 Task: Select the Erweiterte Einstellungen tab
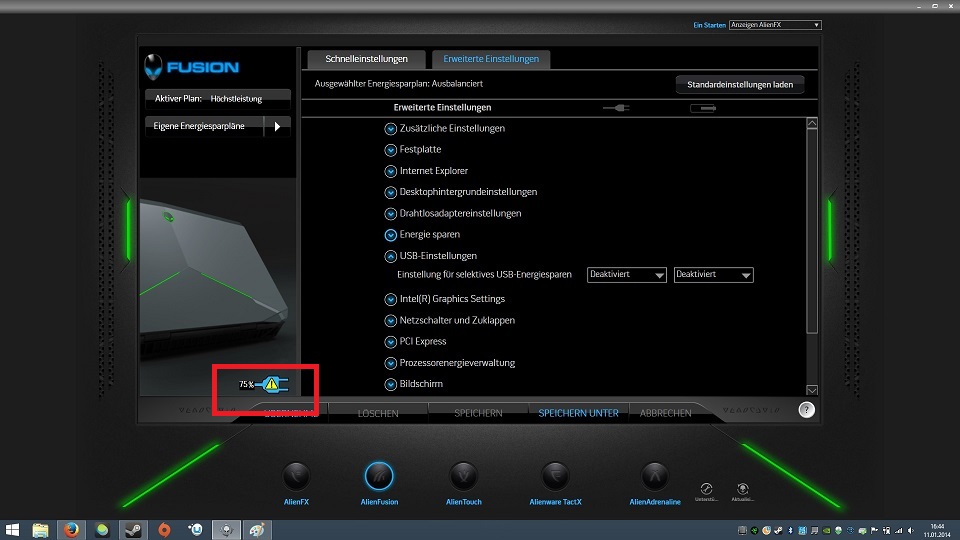coord(491,59)
